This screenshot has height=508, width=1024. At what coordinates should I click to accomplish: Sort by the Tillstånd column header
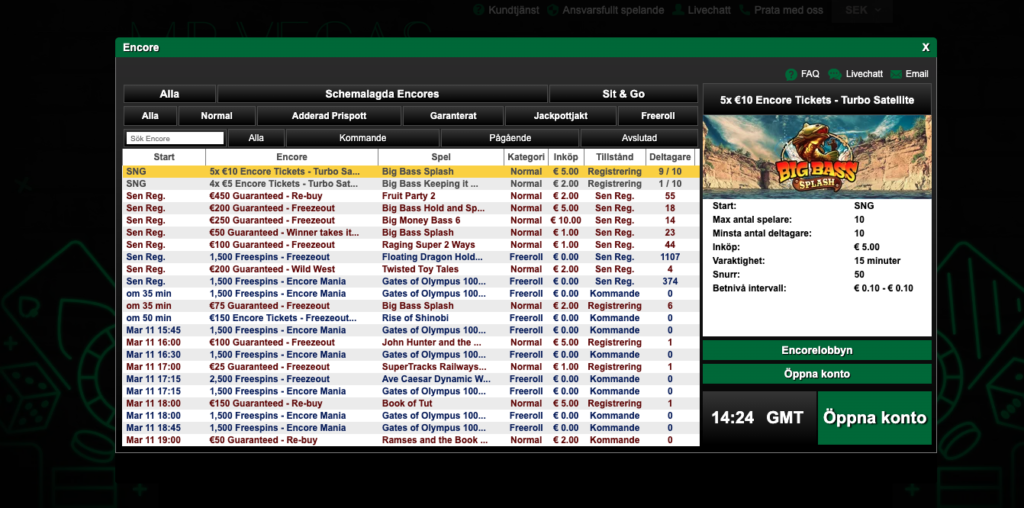(x=614, y=157)
